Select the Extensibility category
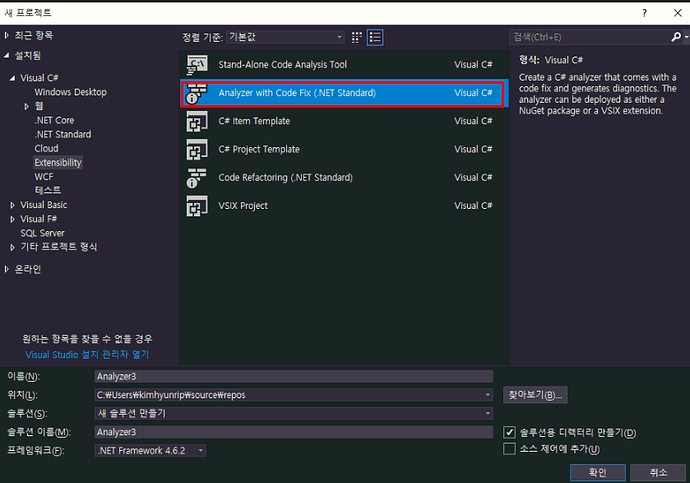 pyautogui.click(x=58, y=162)
